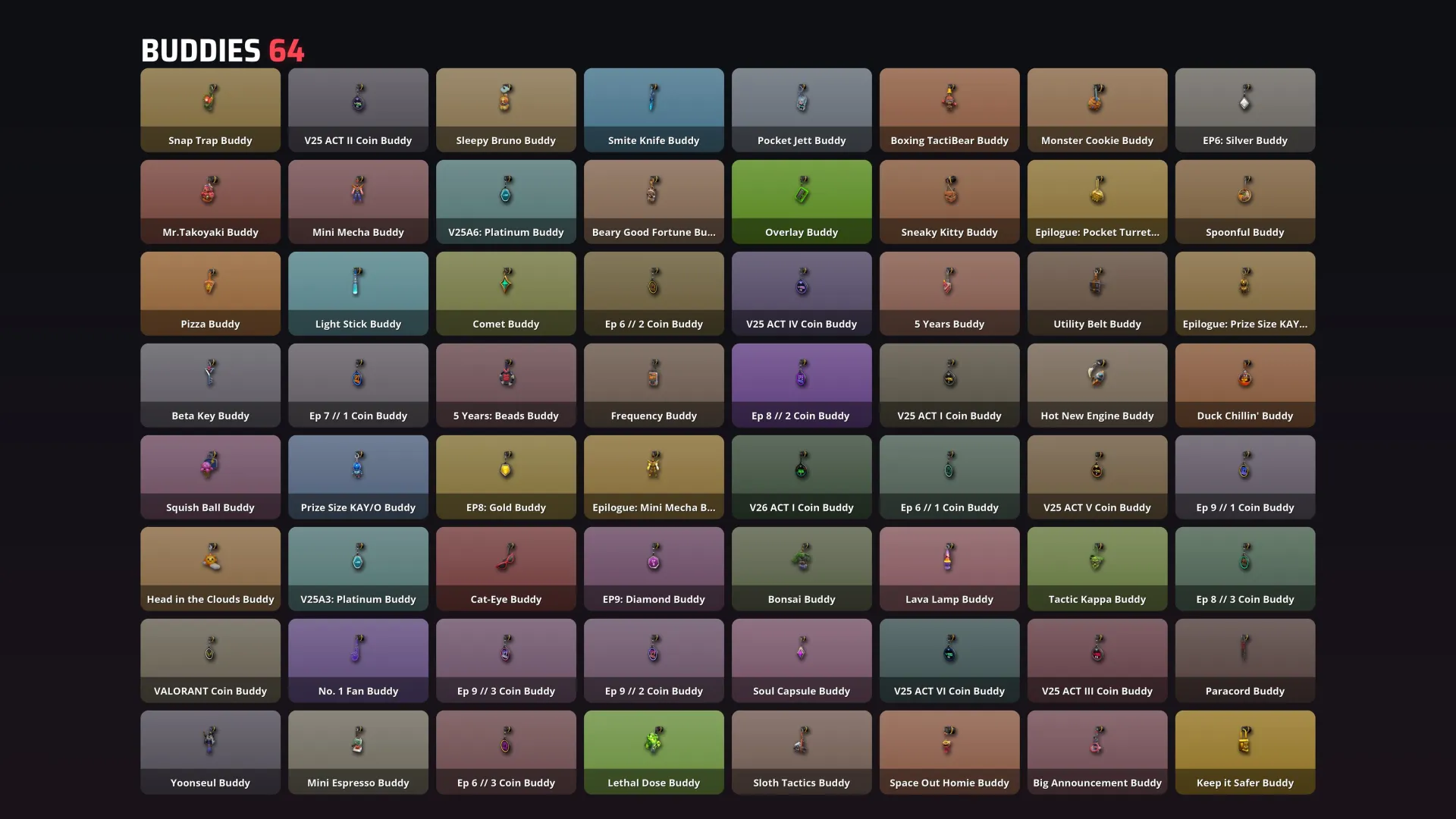Click the "Epilogue: Pocket Turret..." label
Viewport: 1456px width, 819px height.
pyautogui.click(x=1097, y=232)
